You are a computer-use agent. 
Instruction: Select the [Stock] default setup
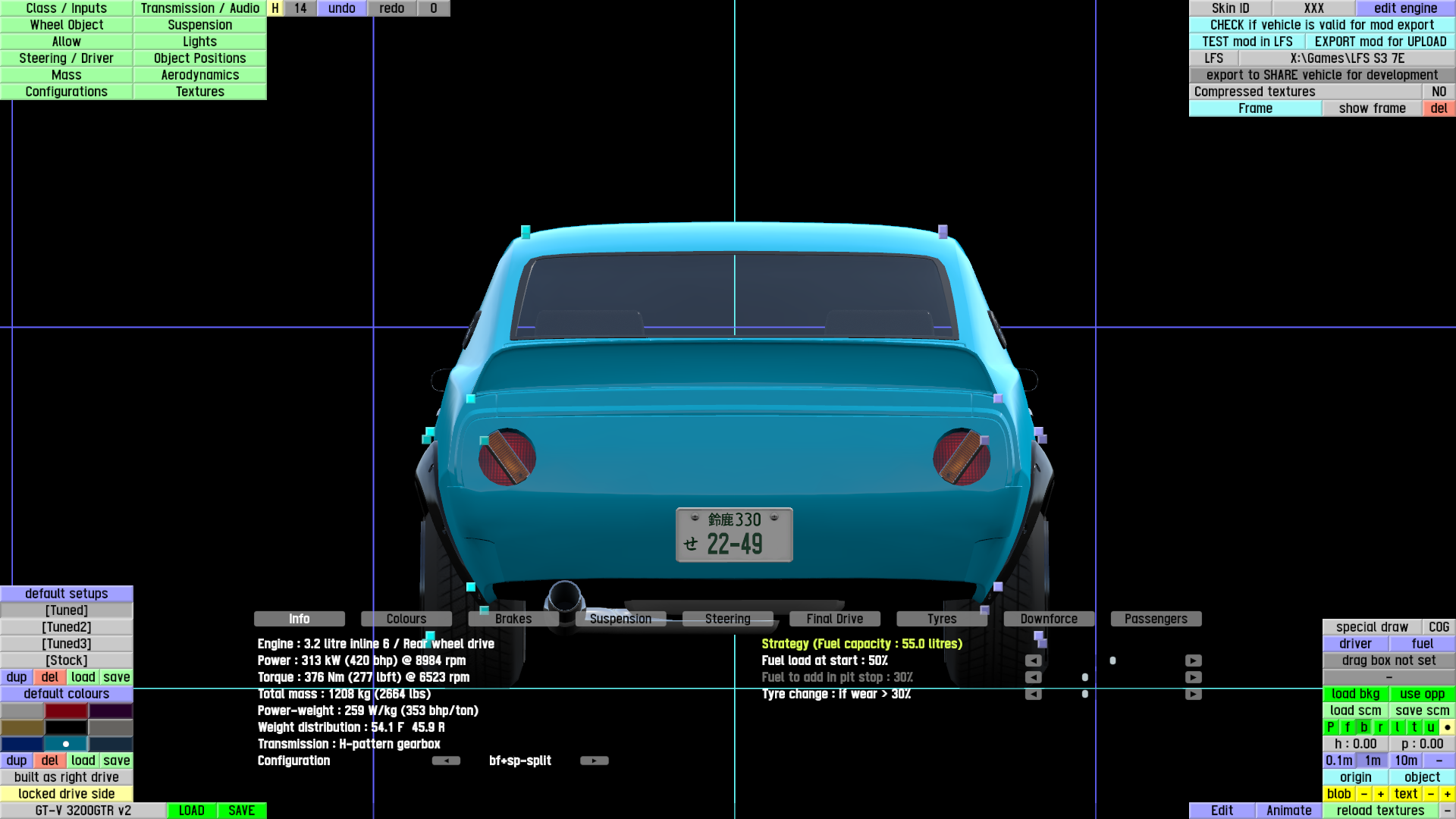(x=67, y=661)
